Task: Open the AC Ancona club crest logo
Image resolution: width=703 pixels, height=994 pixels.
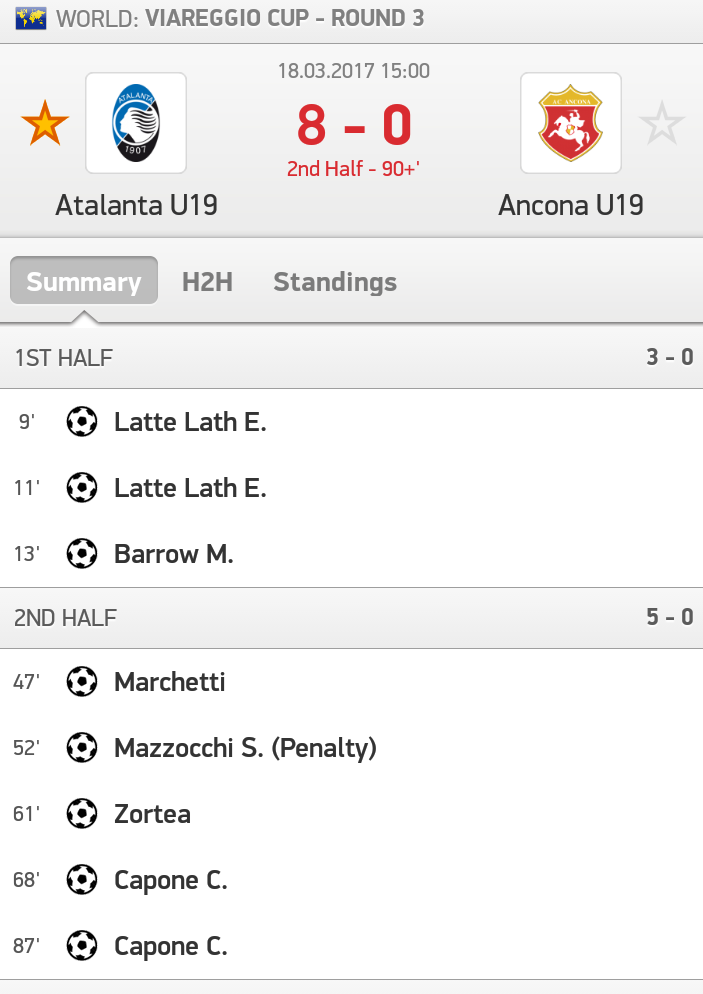Action: coord(570,123)
